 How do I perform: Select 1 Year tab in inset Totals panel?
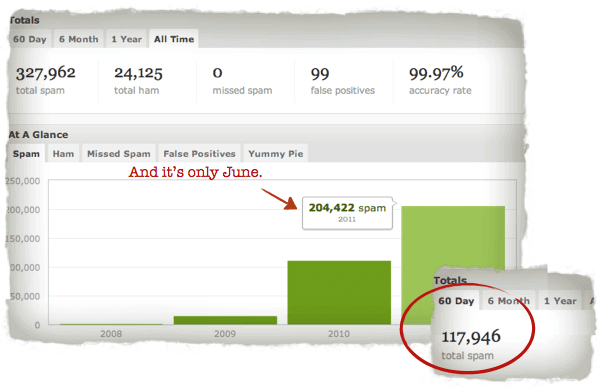point(560,301)
